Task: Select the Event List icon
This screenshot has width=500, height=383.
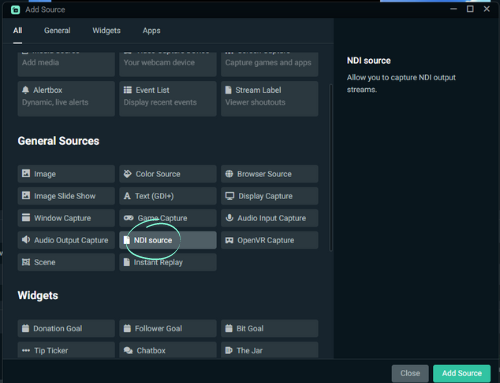Action: [128, 90]
